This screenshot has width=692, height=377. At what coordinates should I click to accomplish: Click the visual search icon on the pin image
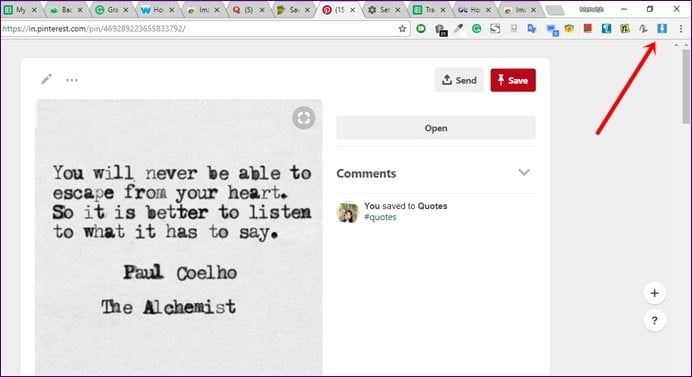(x=304, y=117)
